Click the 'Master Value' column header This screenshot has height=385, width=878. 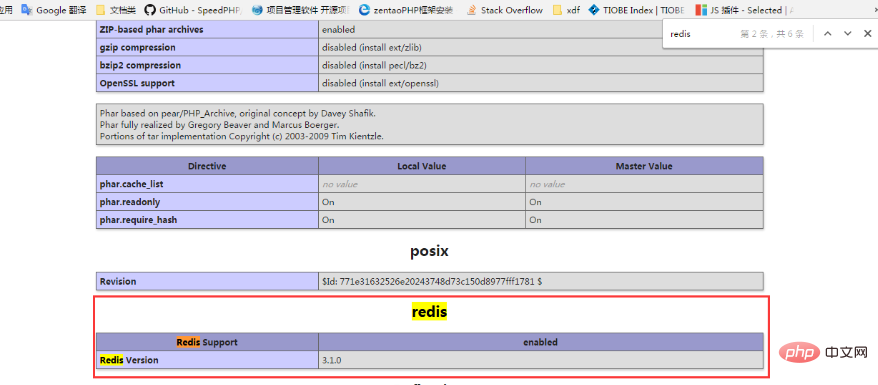pos(644,166)
